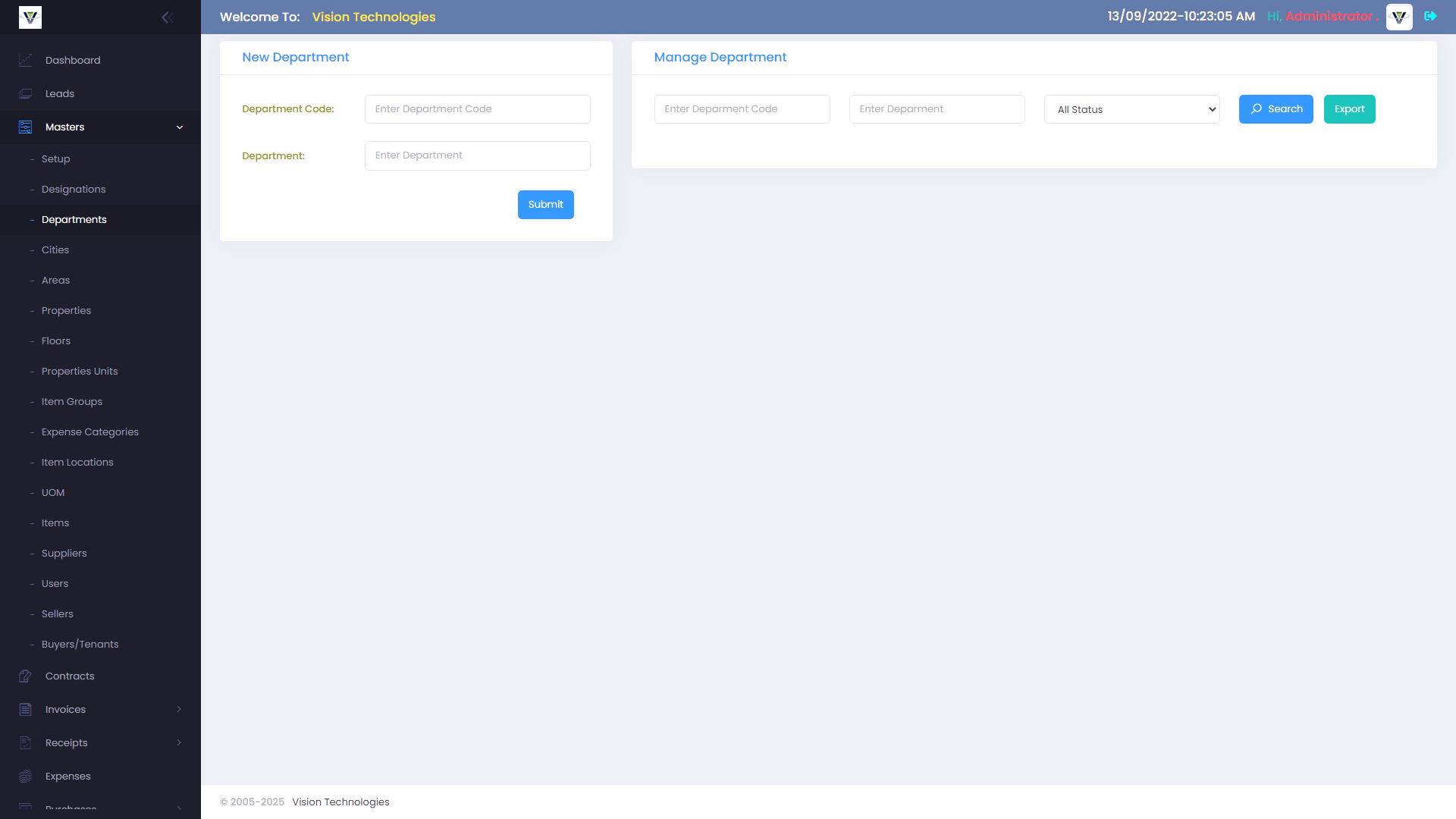The height and width of the screenshot is (819, 1456).
Task: Click the Masters icon in the sidebar
Action: point(25,127)
